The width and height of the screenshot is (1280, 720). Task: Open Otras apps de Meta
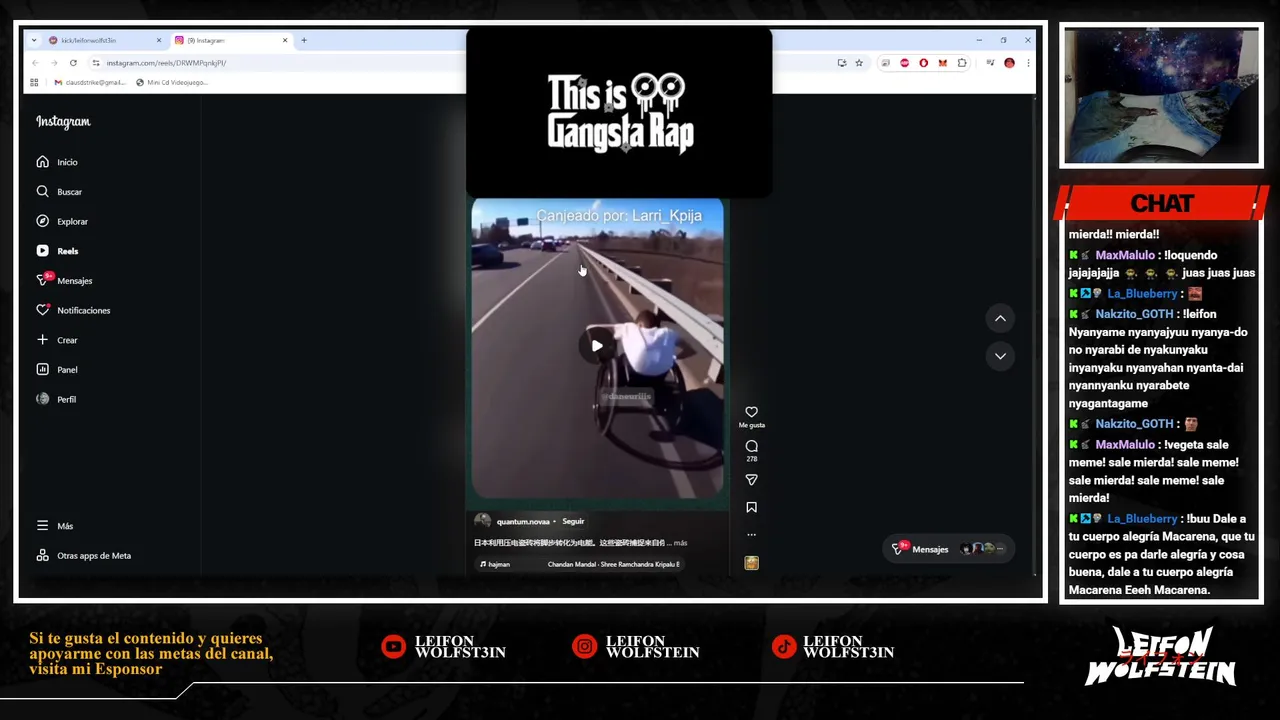83,556
